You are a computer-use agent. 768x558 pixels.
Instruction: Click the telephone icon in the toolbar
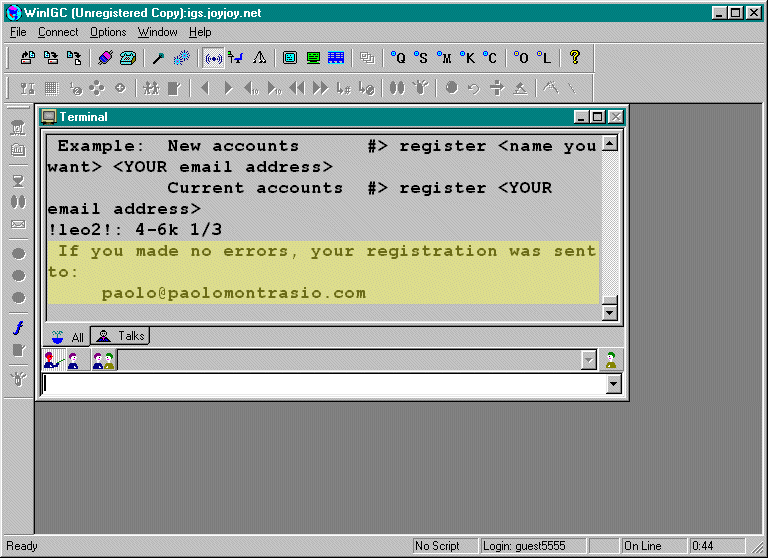(128, 58)
